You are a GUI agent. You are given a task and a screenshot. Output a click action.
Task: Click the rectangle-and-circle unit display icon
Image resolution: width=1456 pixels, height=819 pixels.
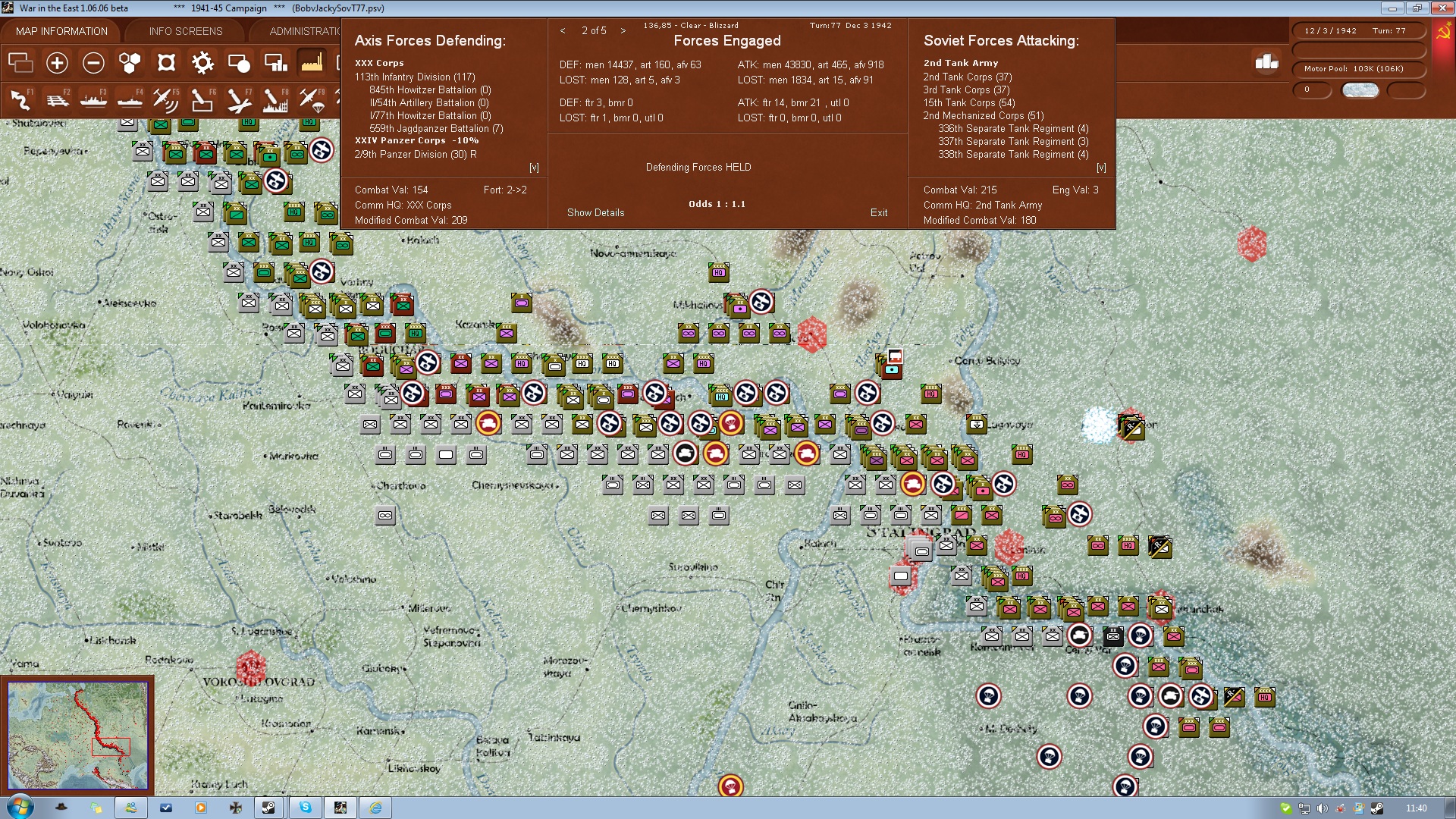(x=239, y=63)
